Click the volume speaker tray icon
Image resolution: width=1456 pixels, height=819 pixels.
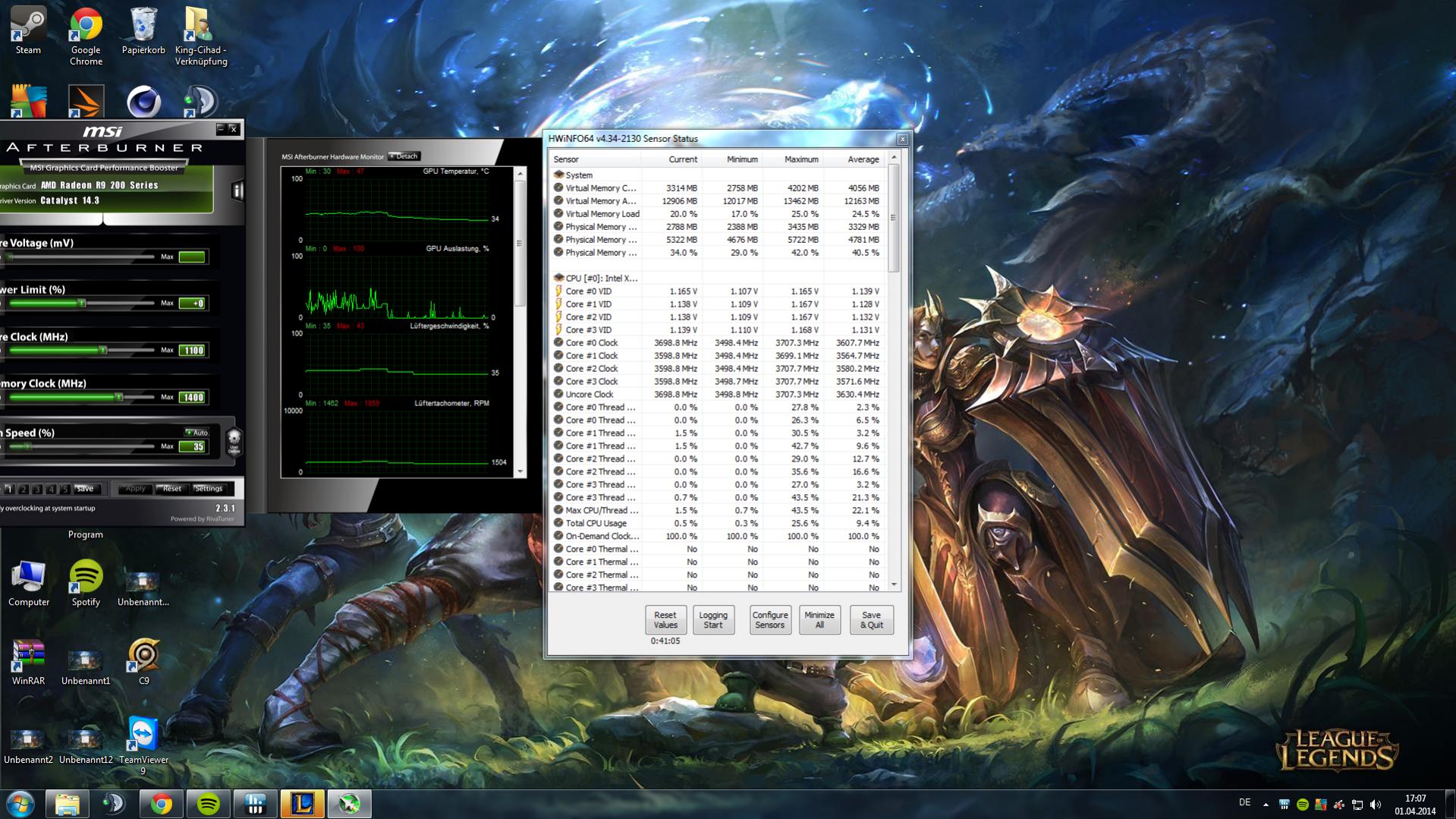pos(1376,804)
